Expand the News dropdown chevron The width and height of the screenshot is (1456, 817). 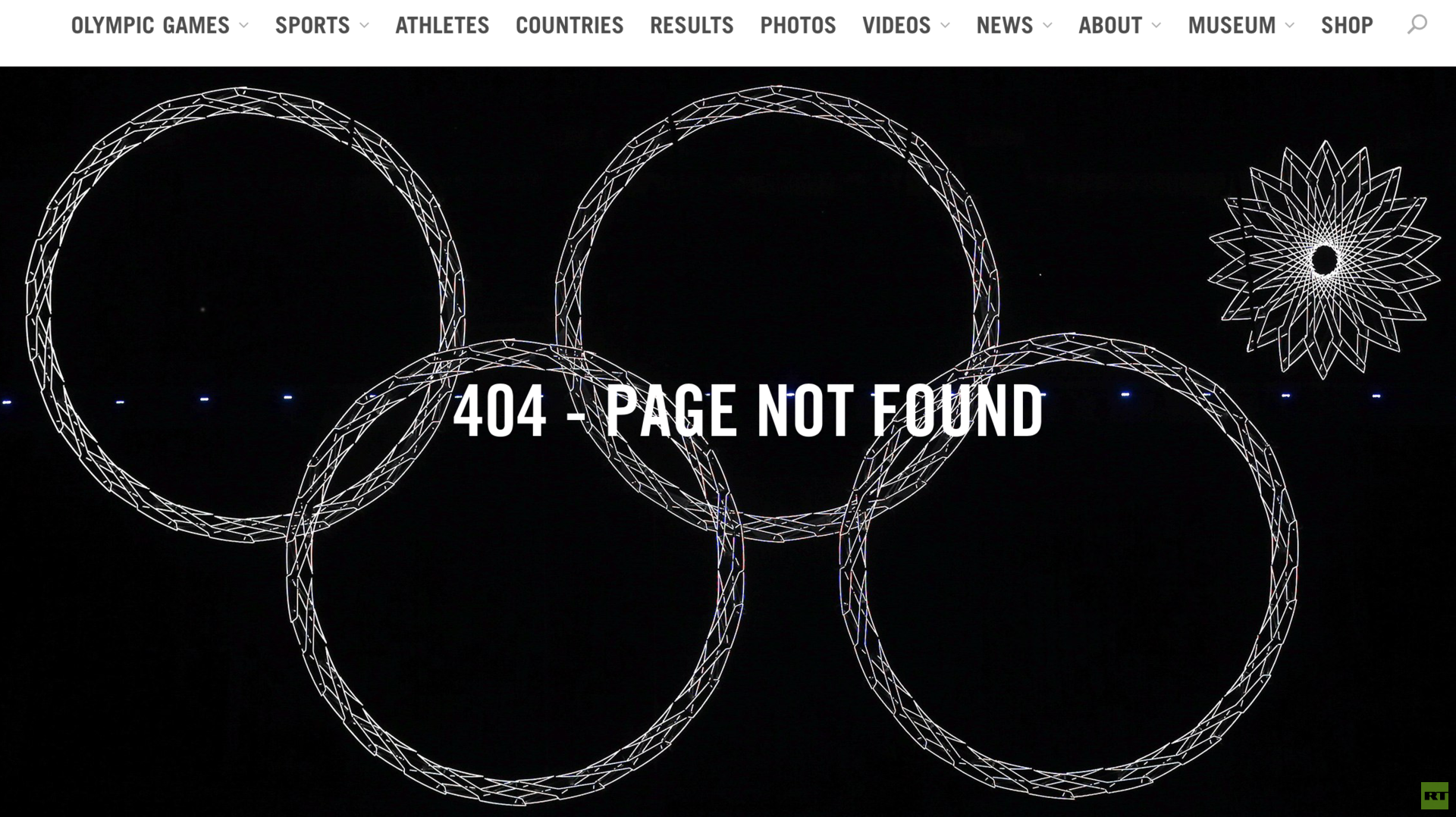(1047, 26)
